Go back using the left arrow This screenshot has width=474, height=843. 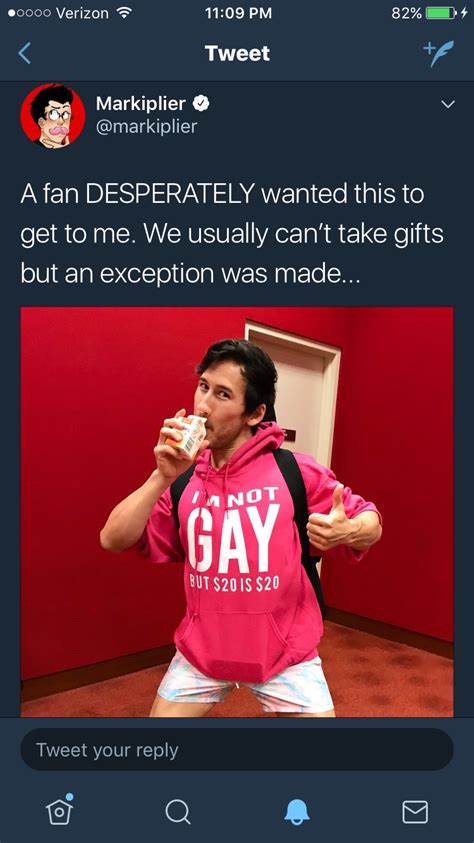pyautogui.click(x=25, y=53)
